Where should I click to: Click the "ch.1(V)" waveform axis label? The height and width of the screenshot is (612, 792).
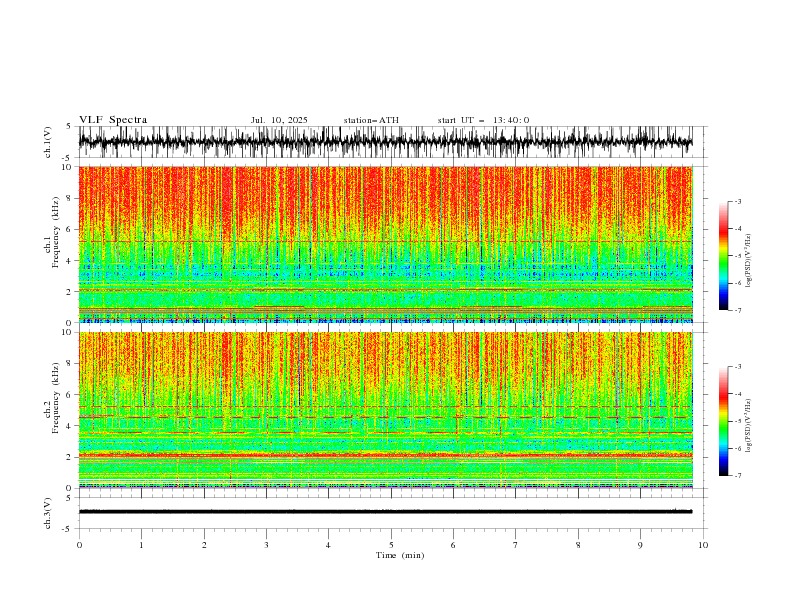48,142
